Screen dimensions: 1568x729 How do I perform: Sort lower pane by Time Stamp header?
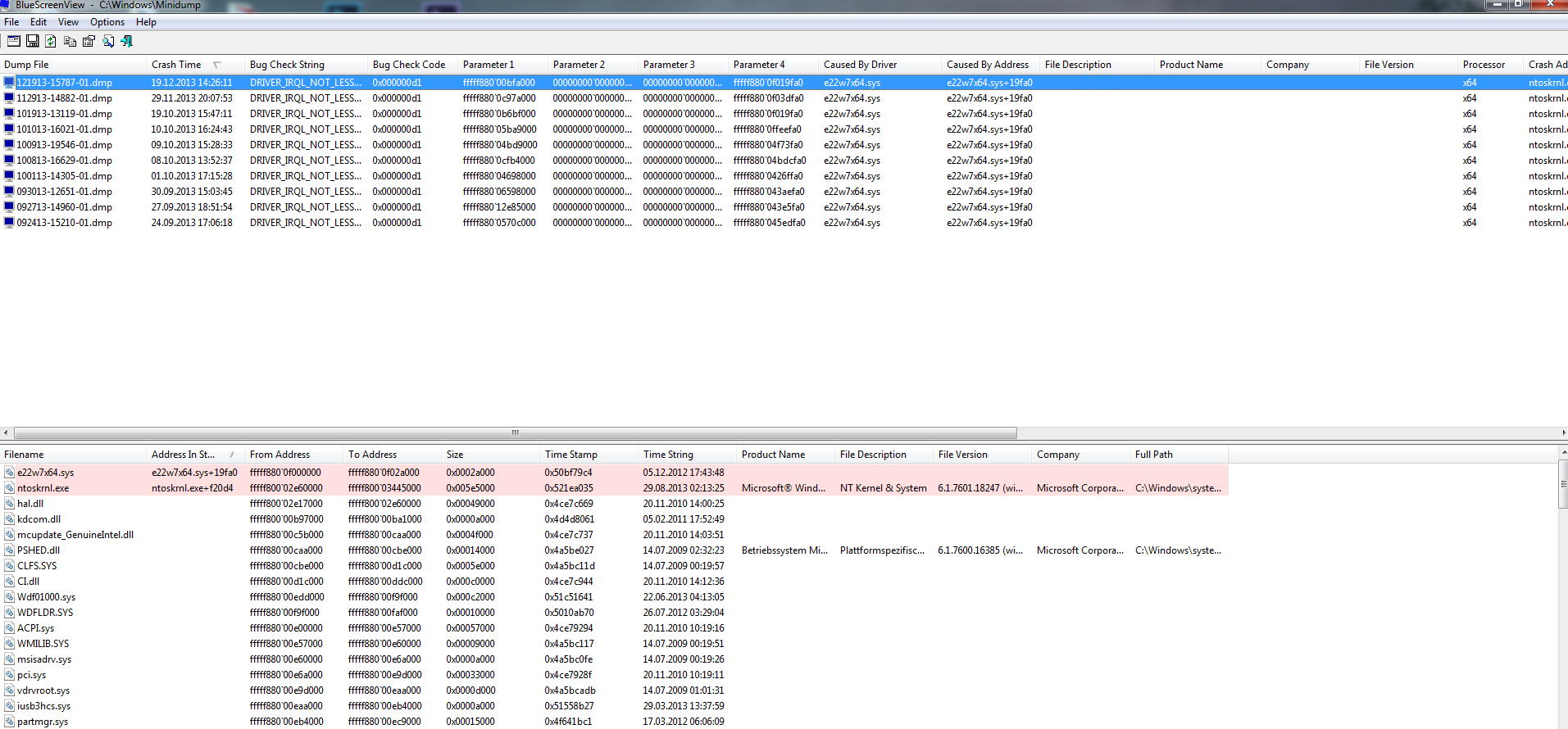point(590,455)
